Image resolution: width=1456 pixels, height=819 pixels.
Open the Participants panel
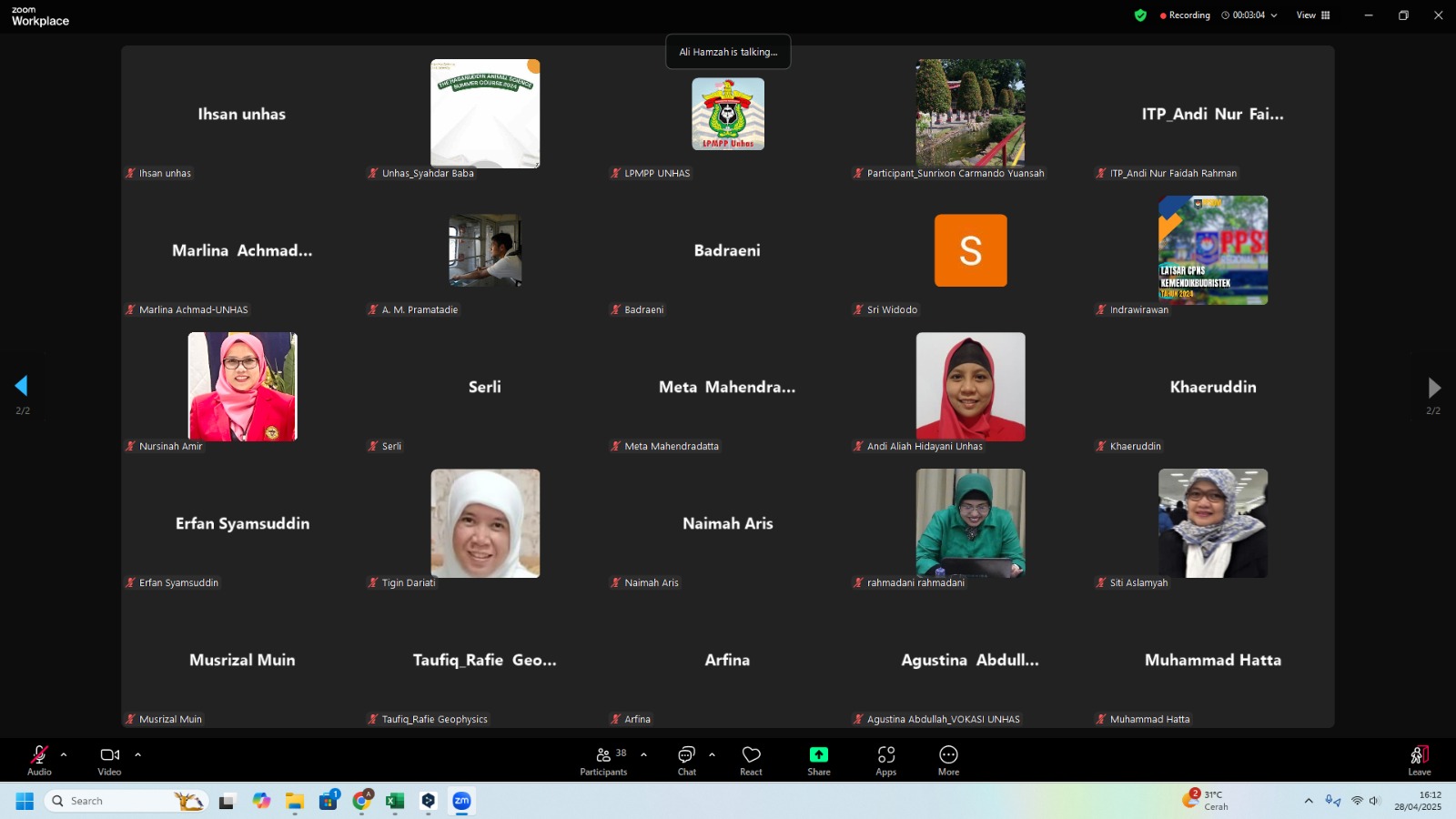click(x=603, y=760)
